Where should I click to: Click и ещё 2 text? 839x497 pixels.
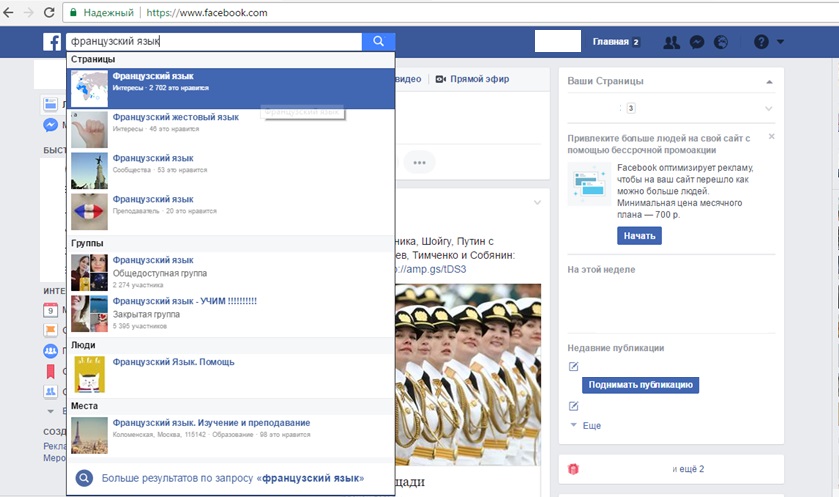click(x=688, y=469)
